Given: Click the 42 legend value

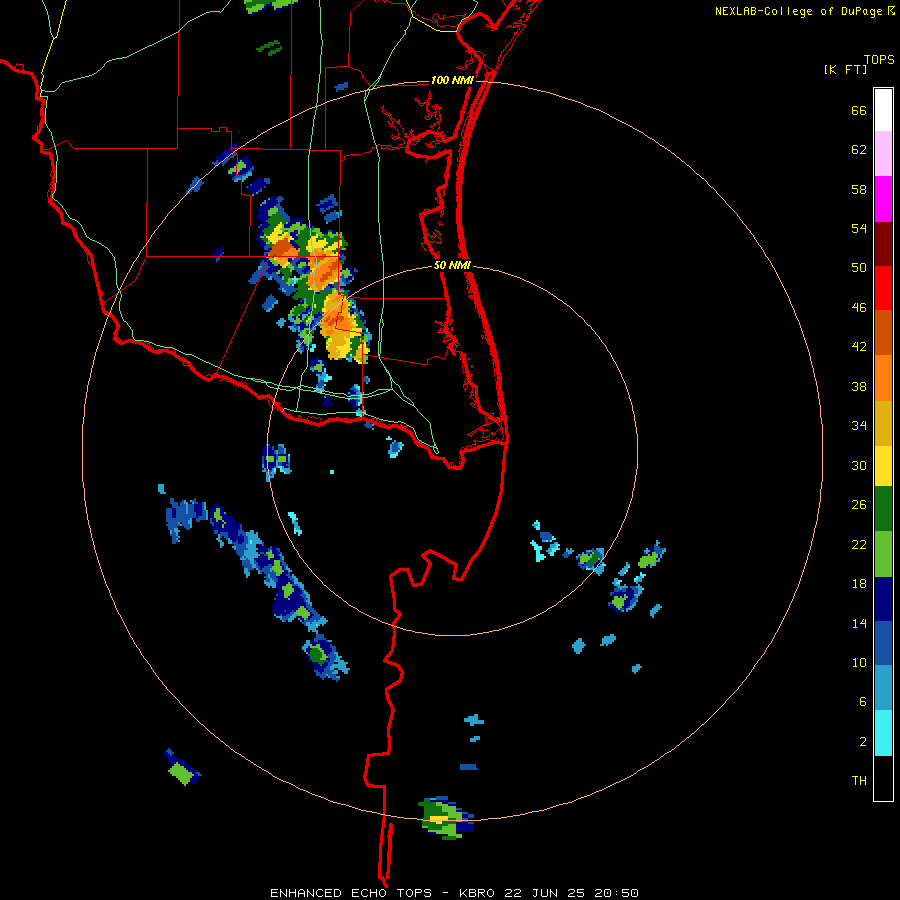Looking at the screenshot, I should (859, 347).
